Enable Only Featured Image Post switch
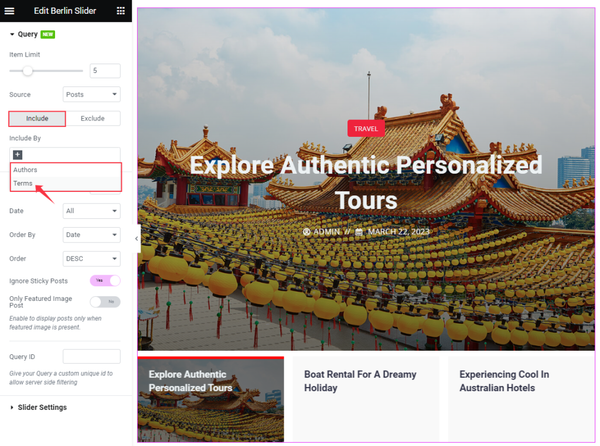The height and width of the screenshot is (446, 600). coord(105,302)
